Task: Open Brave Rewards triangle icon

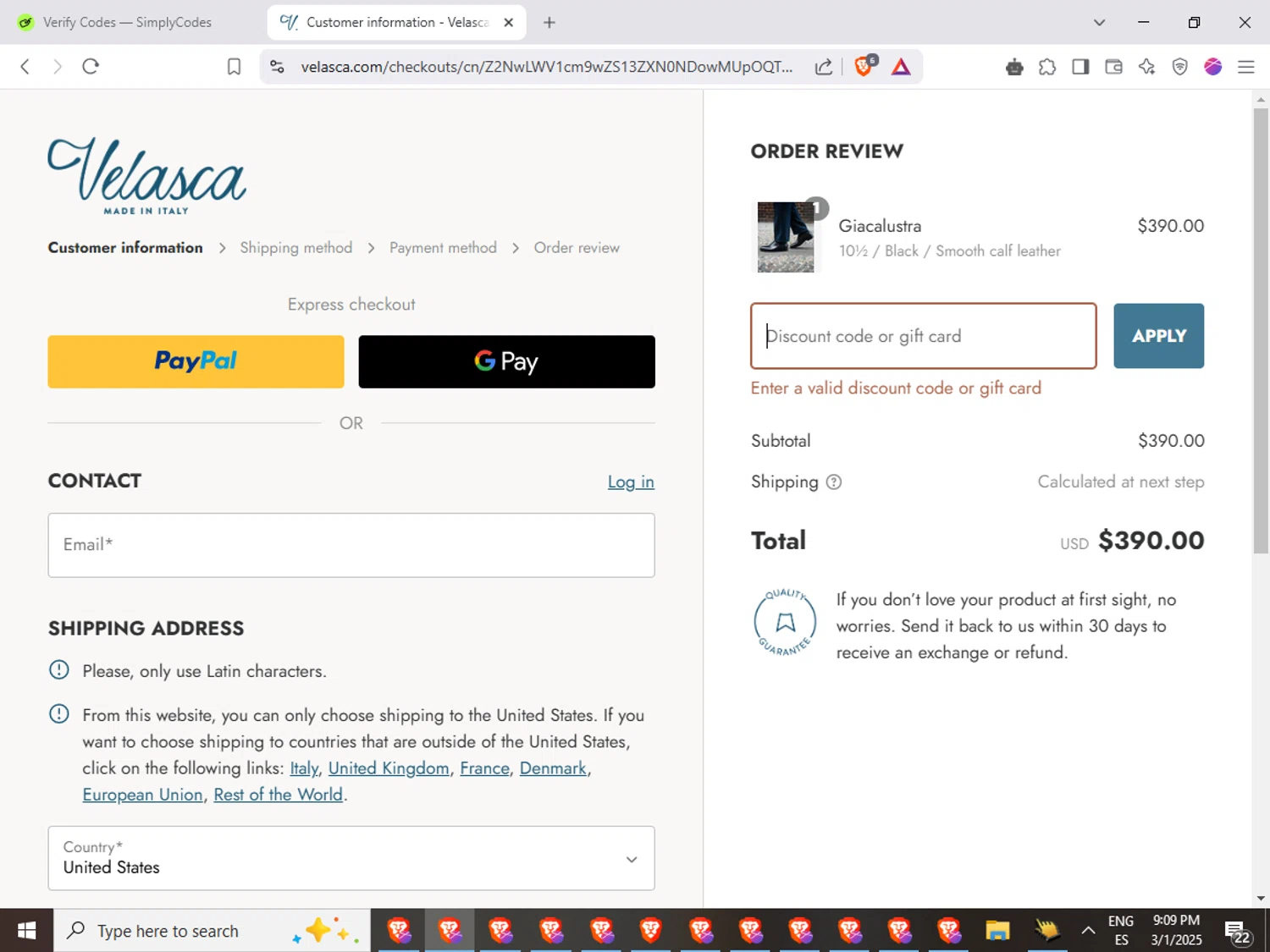Action: (901, 67)
